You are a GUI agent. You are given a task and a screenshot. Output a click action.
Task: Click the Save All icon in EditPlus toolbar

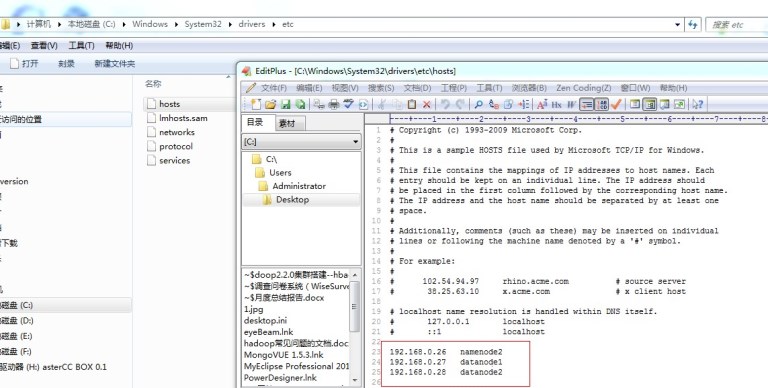300,104
